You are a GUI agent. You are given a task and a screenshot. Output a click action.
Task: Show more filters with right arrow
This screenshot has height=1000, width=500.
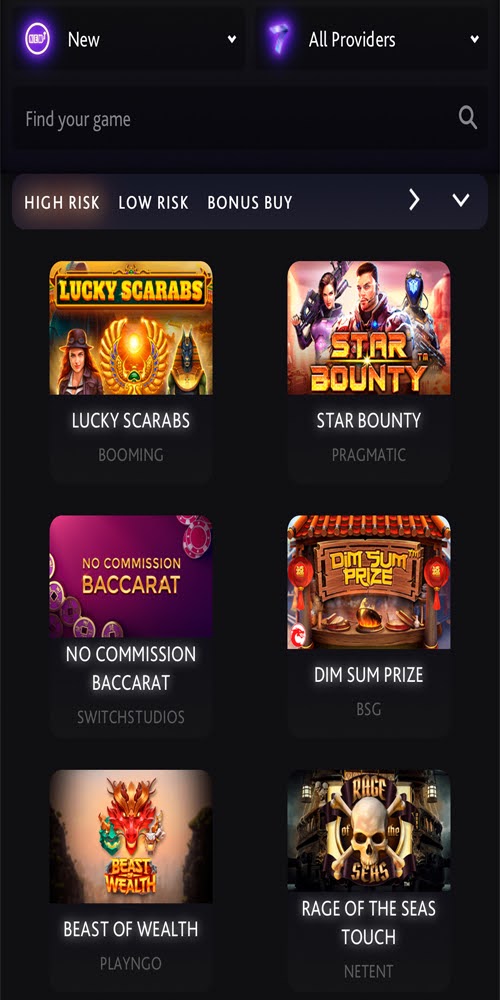pyautogui.click(x=414, y=201)
